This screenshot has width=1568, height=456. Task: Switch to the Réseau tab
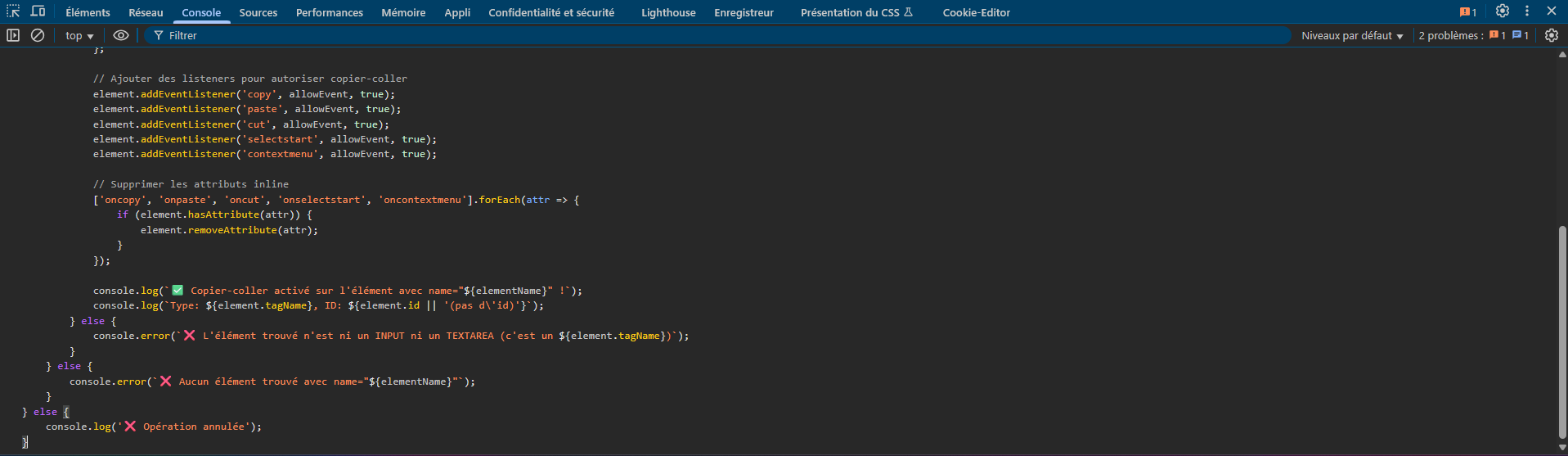(x=146, y=12)
